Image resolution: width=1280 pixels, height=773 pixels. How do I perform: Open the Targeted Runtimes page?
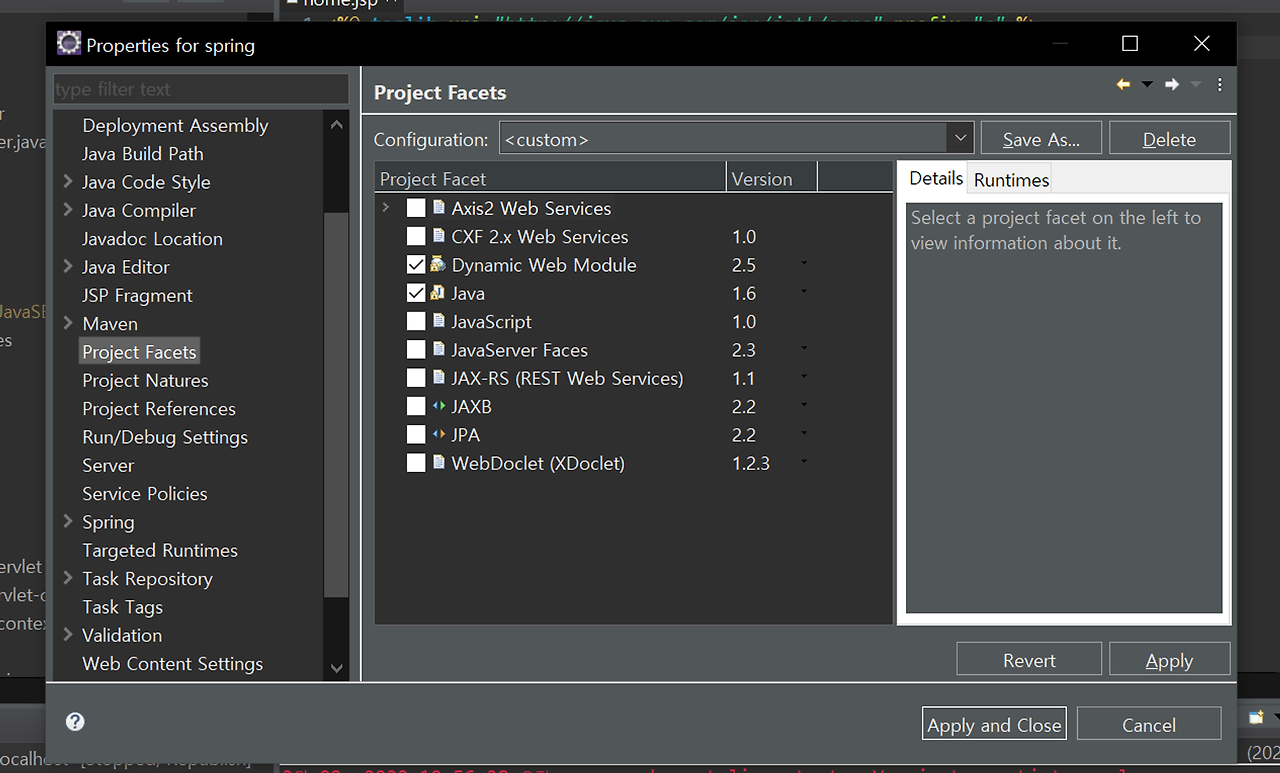[x=160, y=550]
